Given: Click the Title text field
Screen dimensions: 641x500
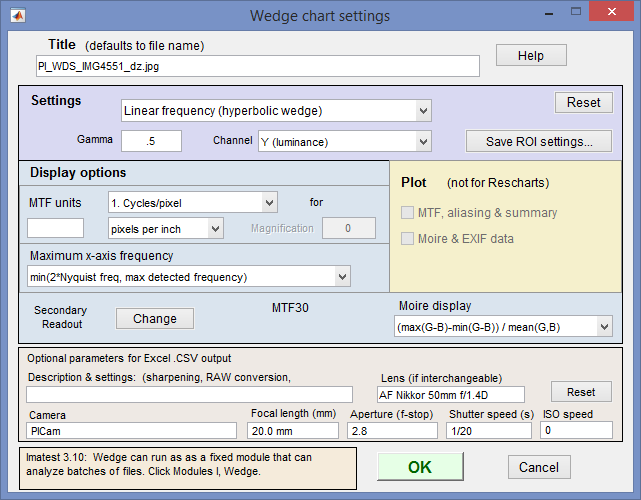Looking at the screenshot, I should tap(258, 66).
